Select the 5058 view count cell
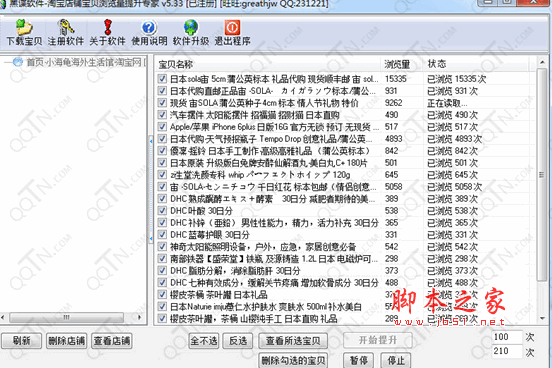The image size is (552, 368). click(x=394, y=187)
